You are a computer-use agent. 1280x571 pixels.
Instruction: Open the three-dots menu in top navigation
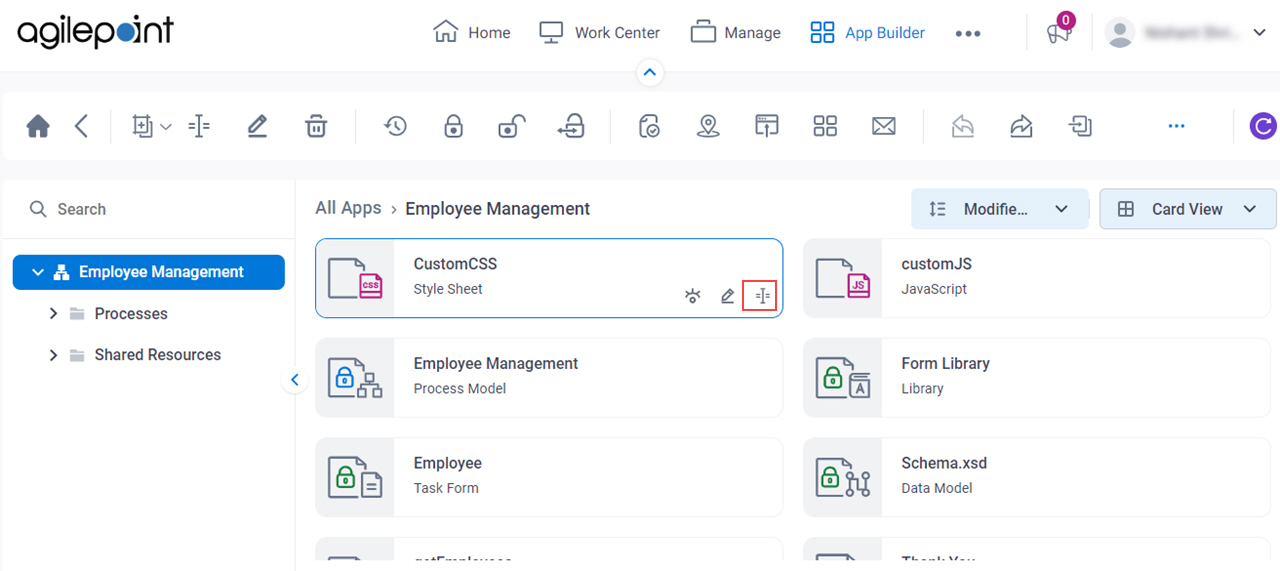tap(968, 33)
